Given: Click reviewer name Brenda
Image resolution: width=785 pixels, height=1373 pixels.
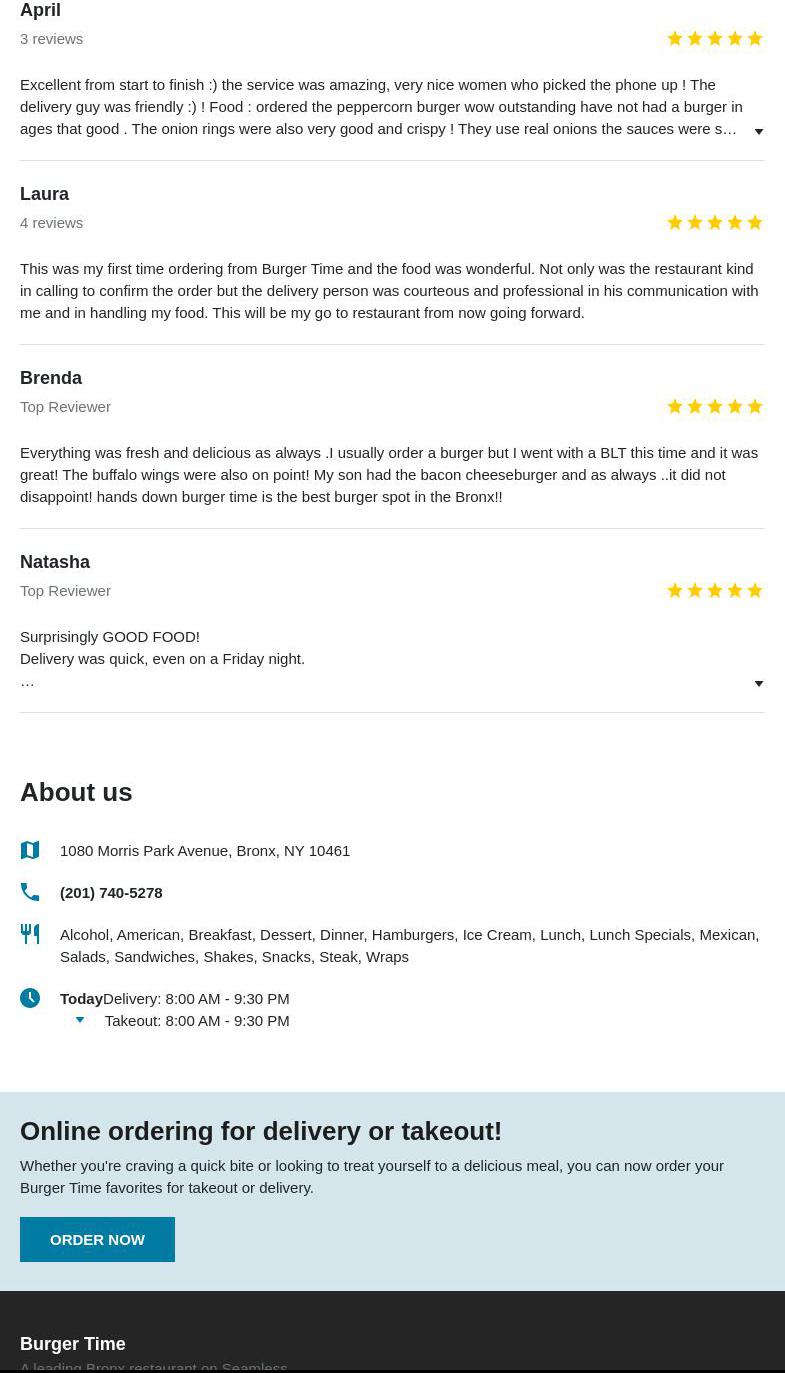Looking at the screenshot, I should (51, 378).
